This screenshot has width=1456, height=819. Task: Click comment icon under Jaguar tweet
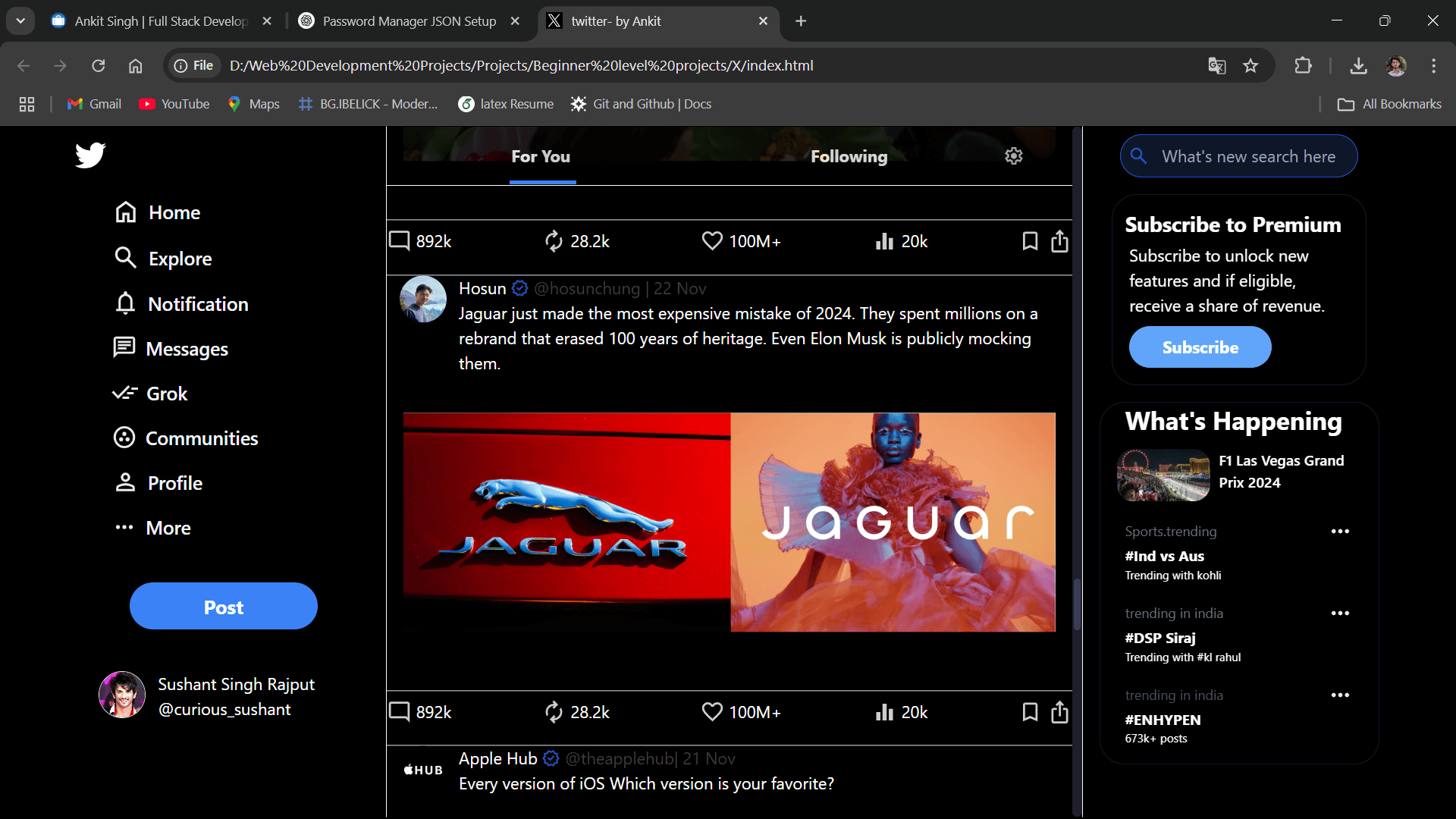click(400, 712)
